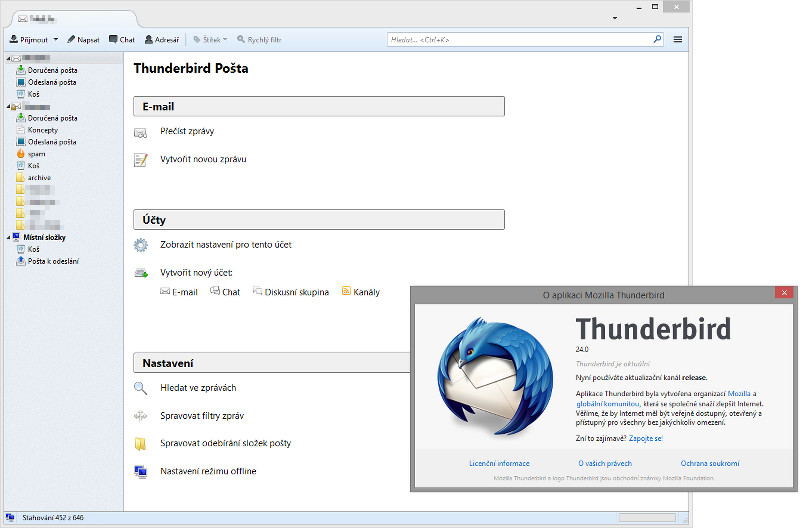Click the Thunderbird logo in About dialog

click(x=495, y=377)
